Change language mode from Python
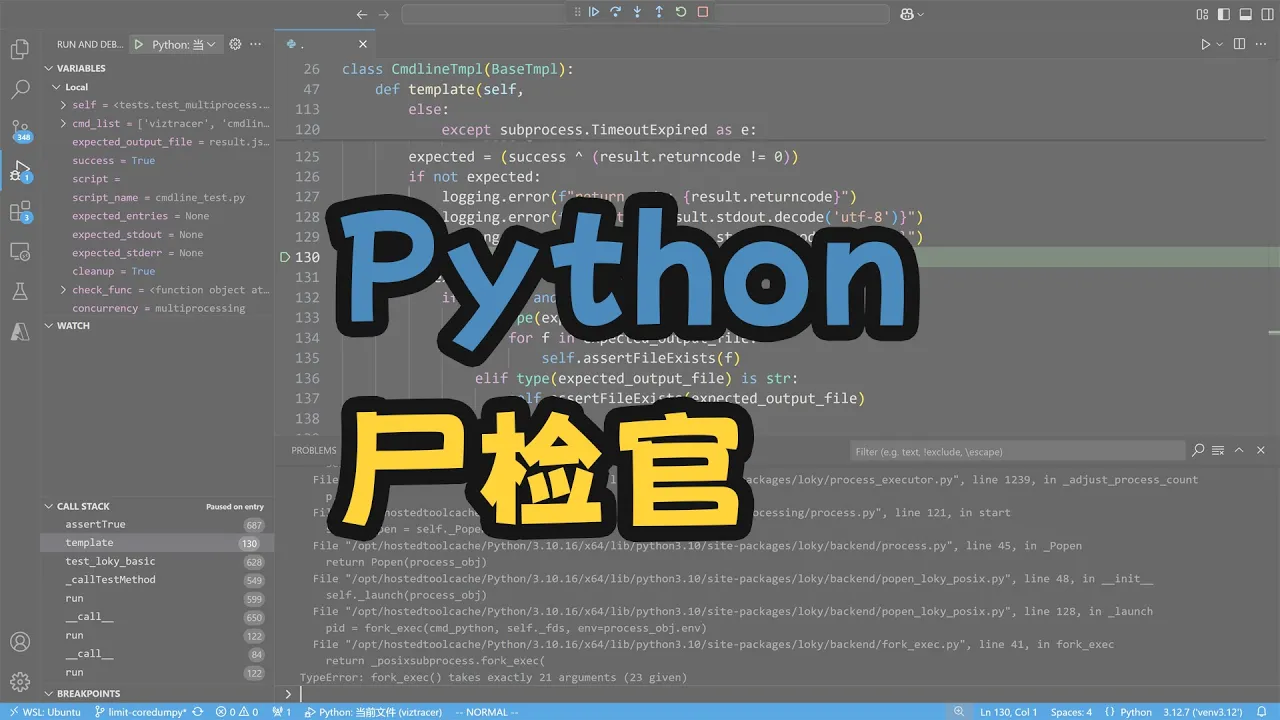The height and width of the screenshot is (720, 1280). point(1136,712)
